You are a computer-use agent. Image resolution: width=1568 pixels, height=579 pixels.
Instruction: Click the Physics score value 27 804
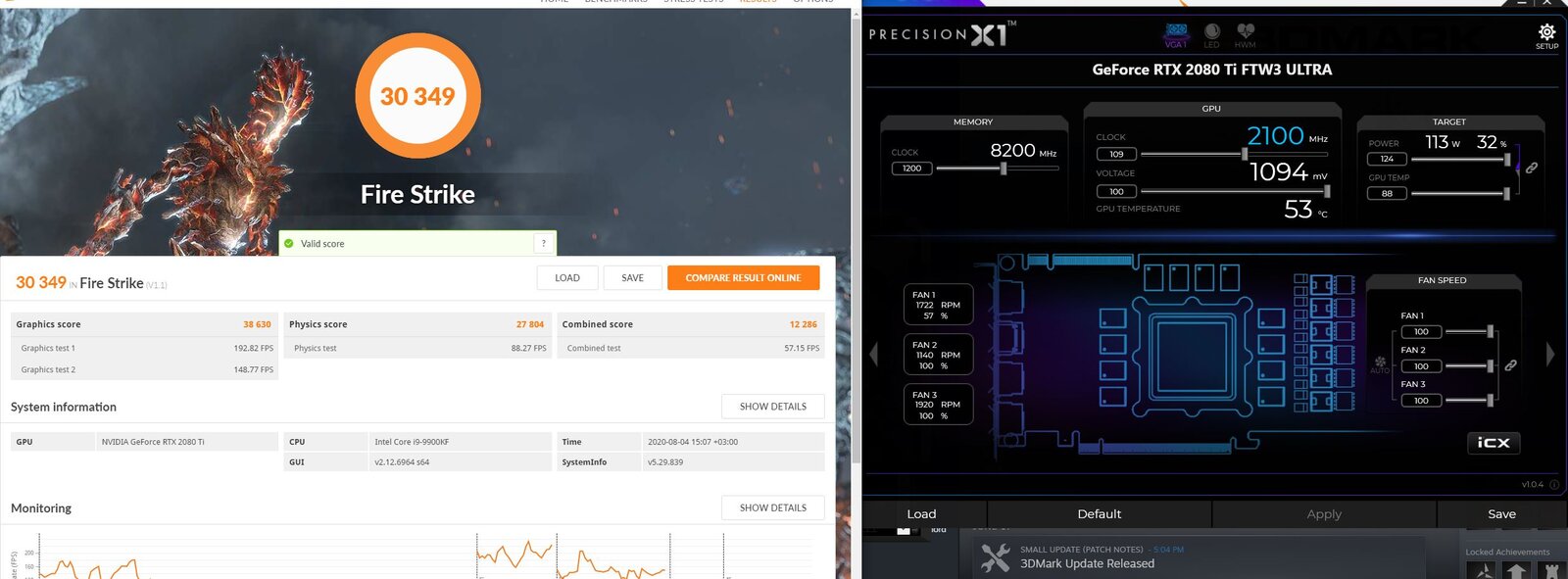click(530, 324)
